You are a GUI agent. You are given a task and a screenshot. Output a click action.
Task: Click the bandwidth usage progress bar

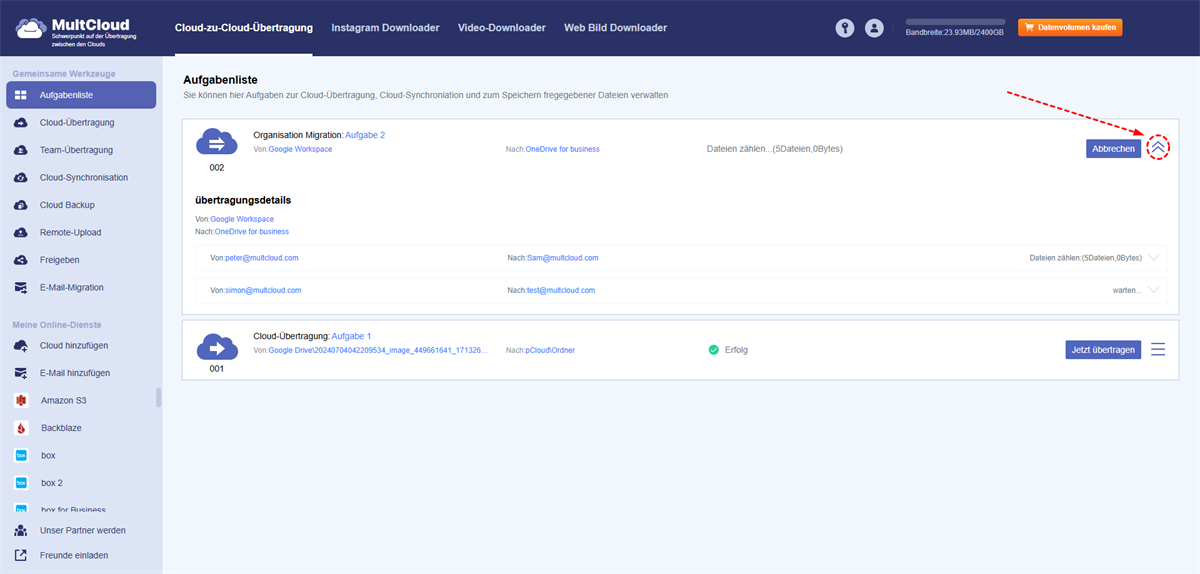click(955, 21)
